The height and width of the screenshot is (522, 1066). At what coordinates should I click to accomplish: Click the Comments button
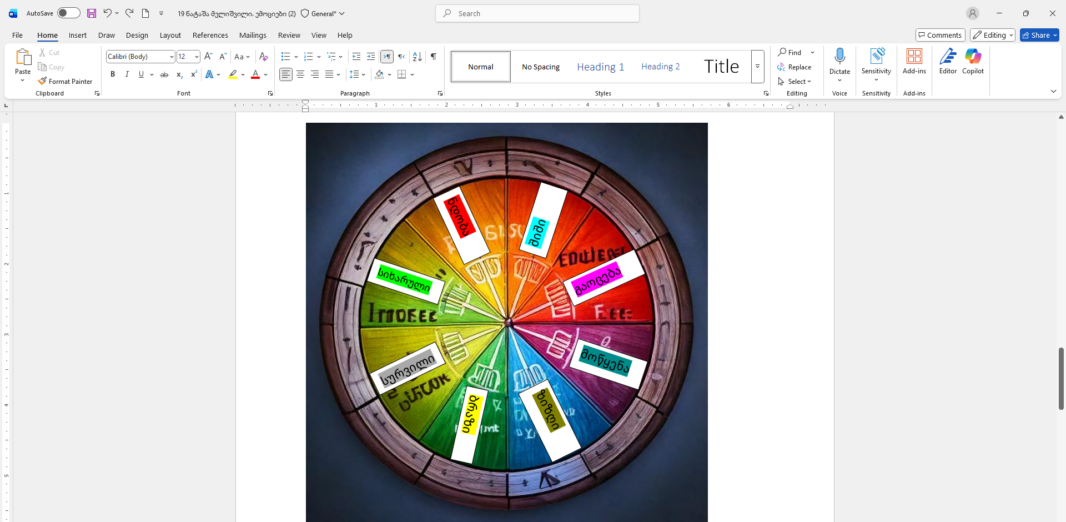click(939, 35)
